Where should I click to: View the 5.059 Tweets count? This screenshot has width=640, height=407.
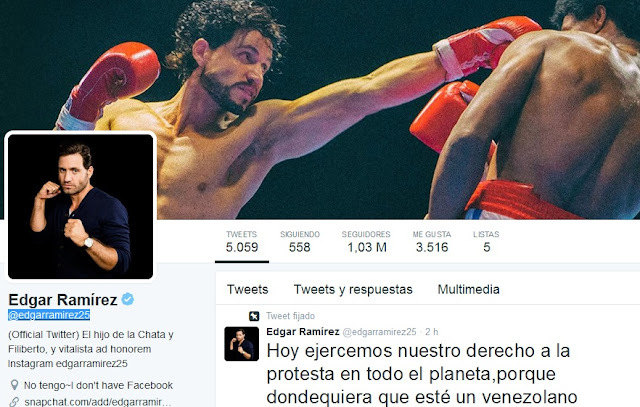(x=242, y=241)
